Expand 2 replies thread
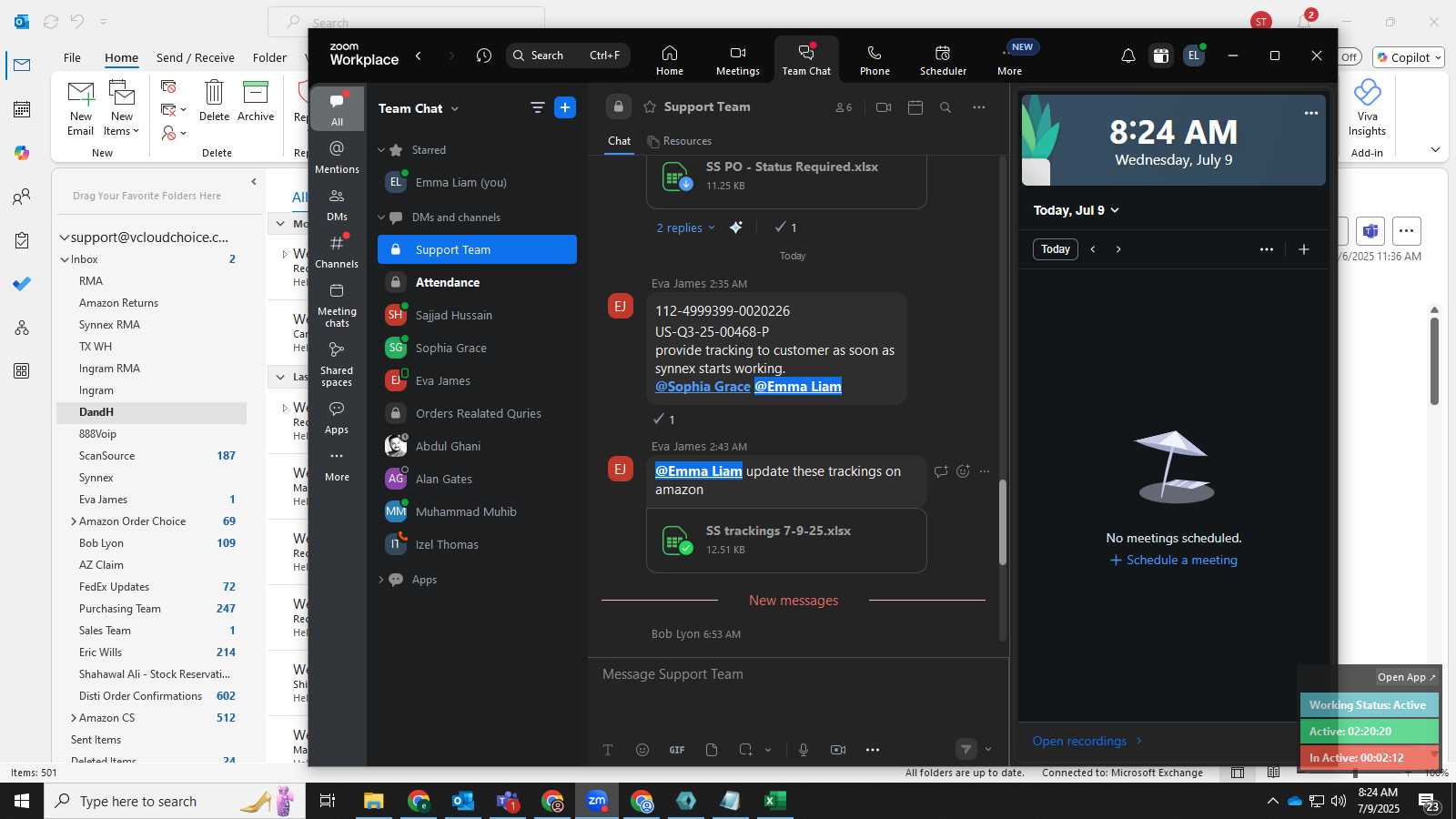Image resolution: width=1456 pixels, height=819 pixels. pos(685,227)
